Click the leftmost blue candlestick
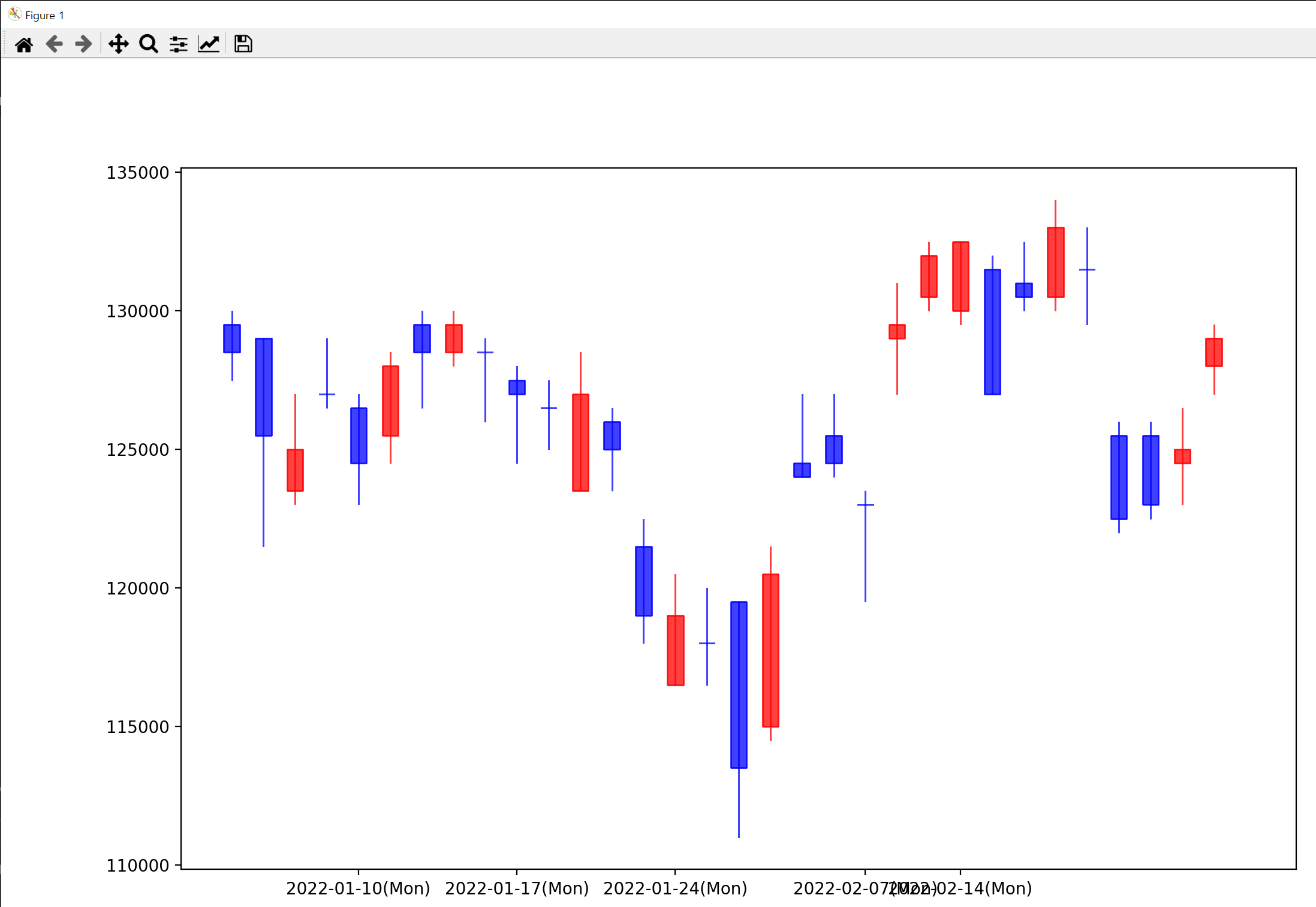 232,339
